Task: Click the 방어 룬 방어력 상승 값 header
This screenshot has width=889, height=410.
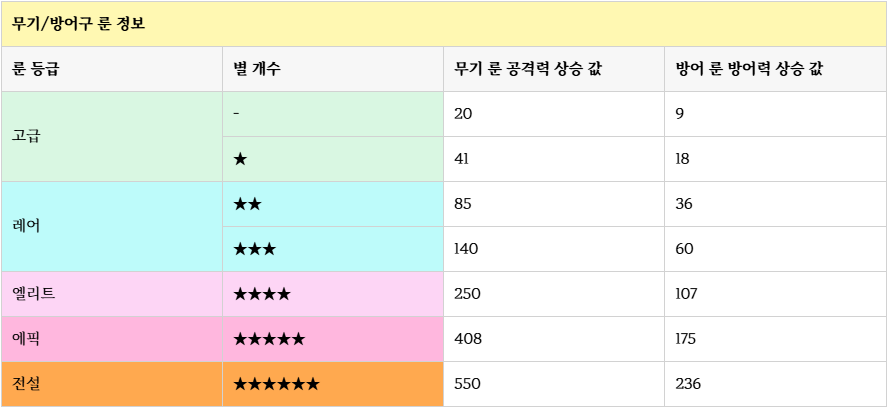Action: [x=776, y=69]
